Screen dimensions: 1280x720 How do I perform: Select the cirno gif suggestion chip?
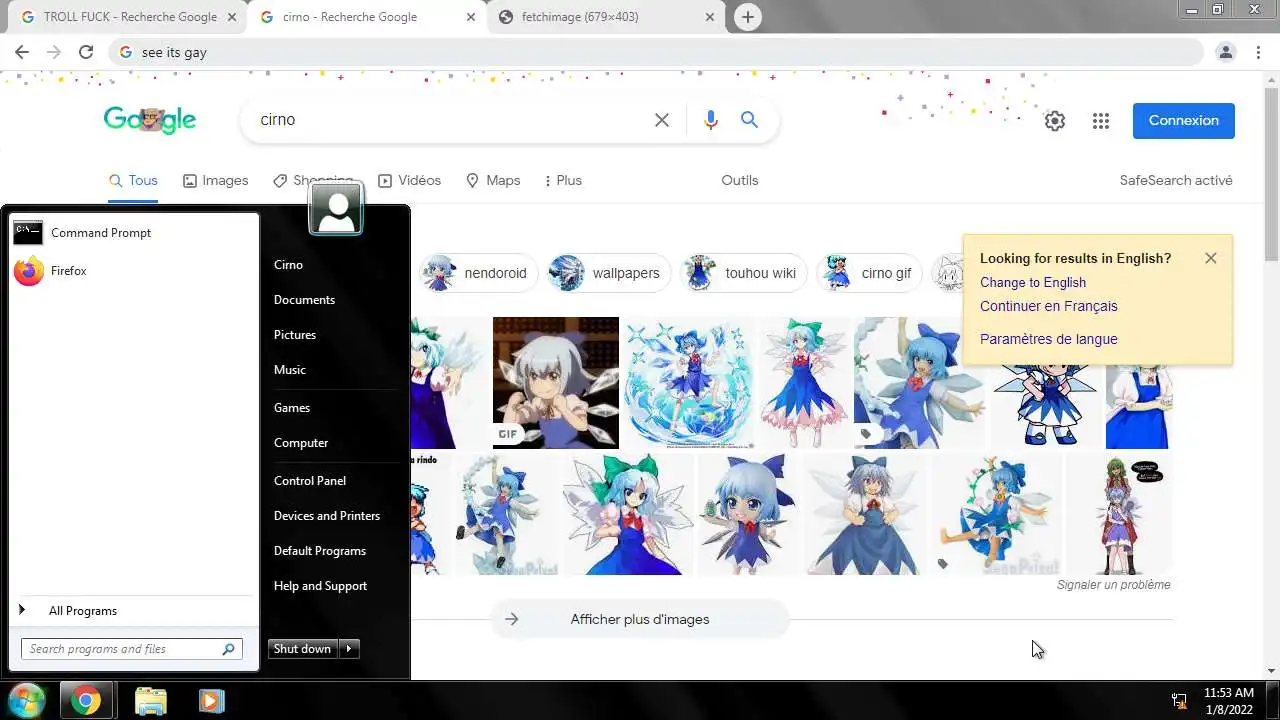(x=870, y=273)
